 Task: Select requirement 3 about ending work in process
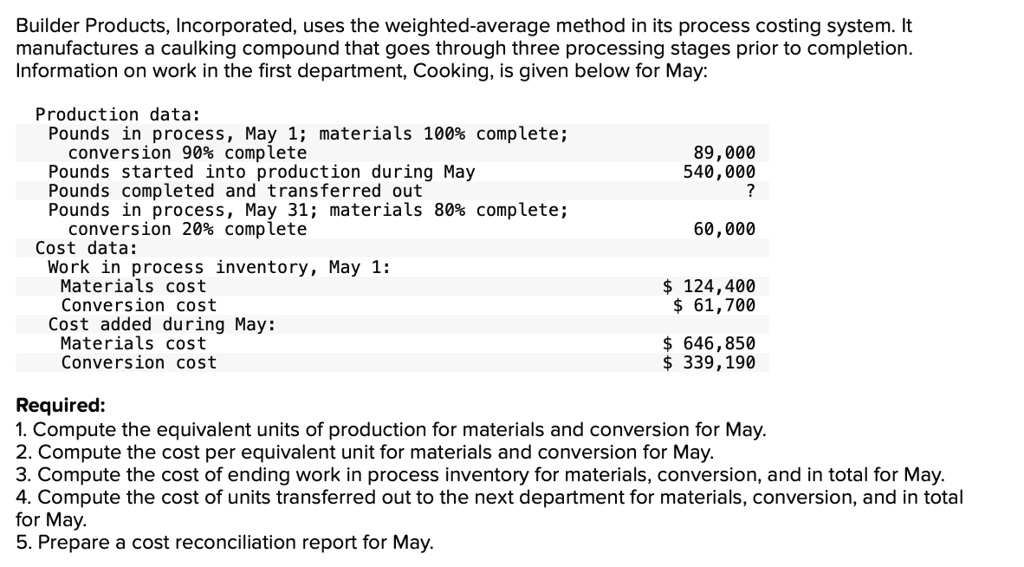pos(480,474)
